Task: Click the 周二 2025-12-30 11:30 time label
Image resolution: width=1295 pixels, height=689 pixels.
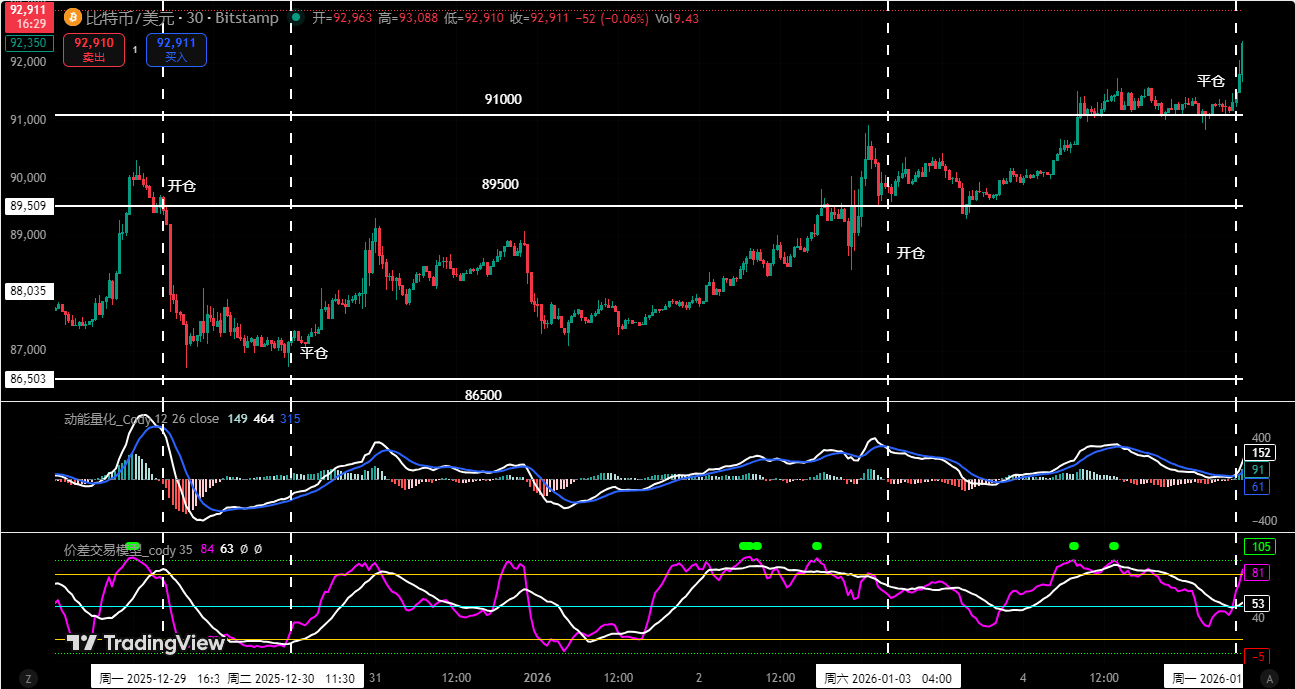Action: click(x=291, y=678)
